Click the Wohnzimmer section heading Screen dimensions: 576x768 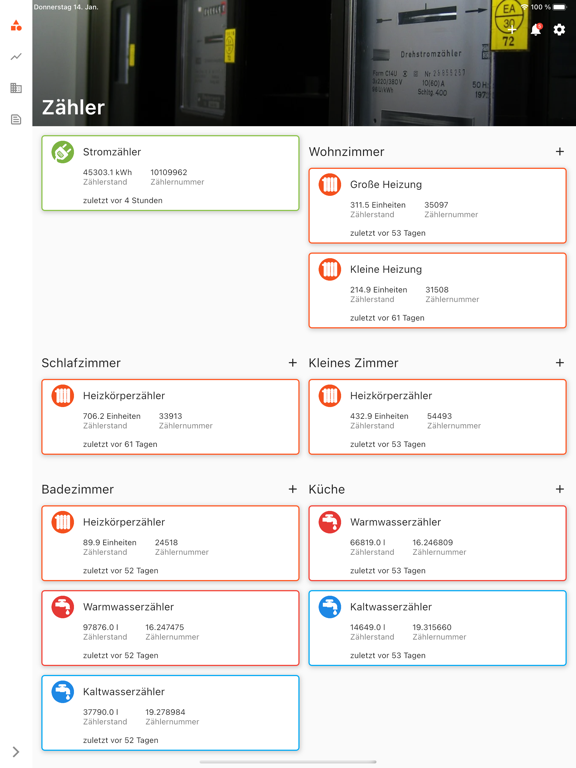[x=346, y=152]
